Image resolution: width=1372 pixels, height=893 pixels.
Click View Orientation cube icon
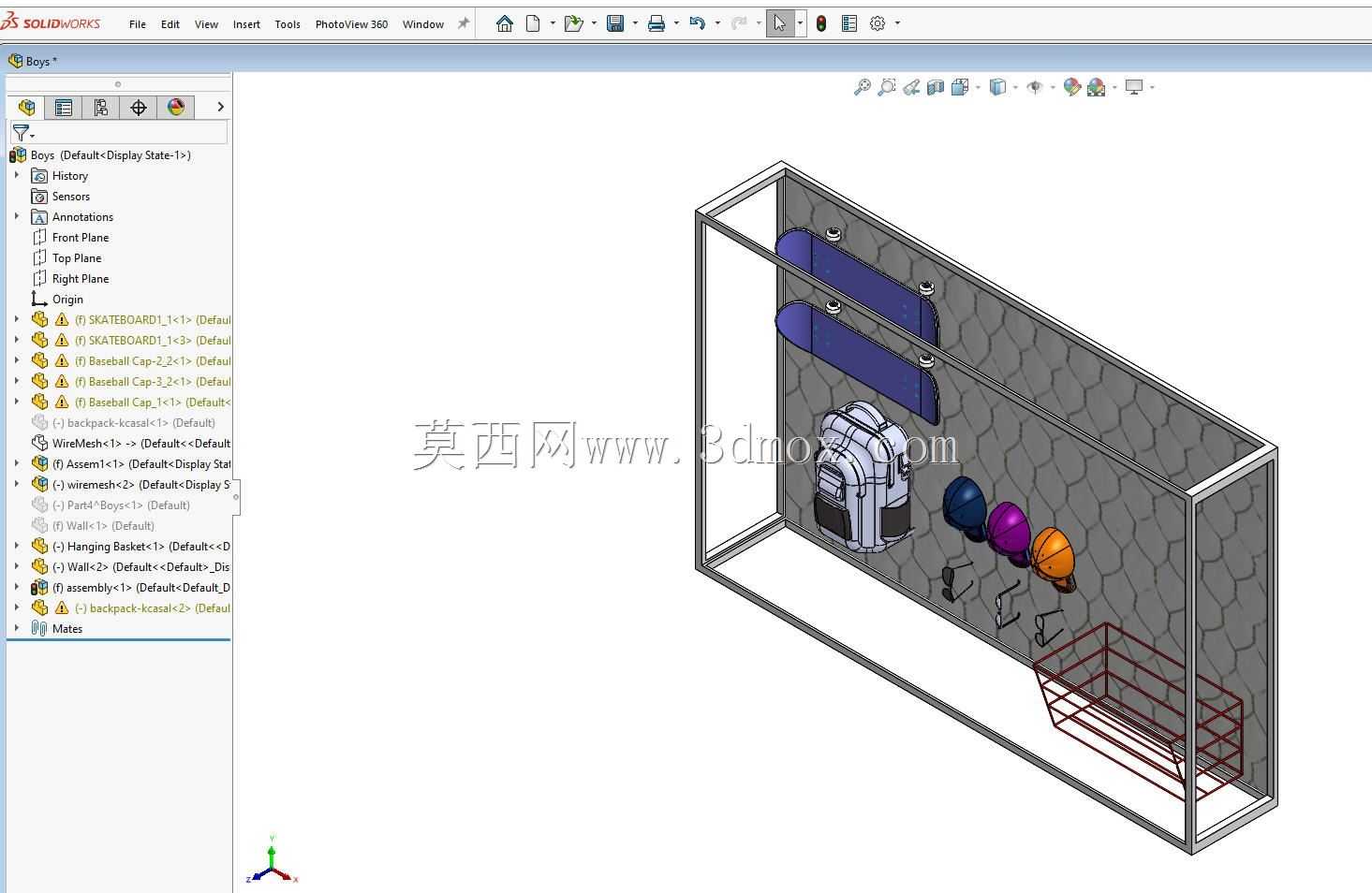click(x=959, y=87)
